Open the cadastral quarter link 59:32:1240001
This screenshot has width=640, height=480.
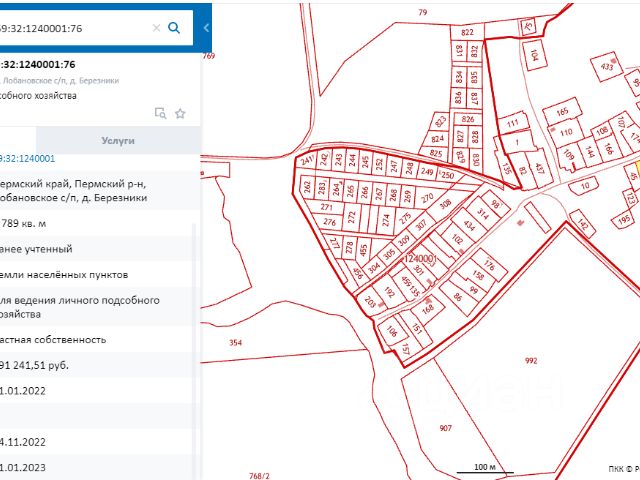[27, 158]
